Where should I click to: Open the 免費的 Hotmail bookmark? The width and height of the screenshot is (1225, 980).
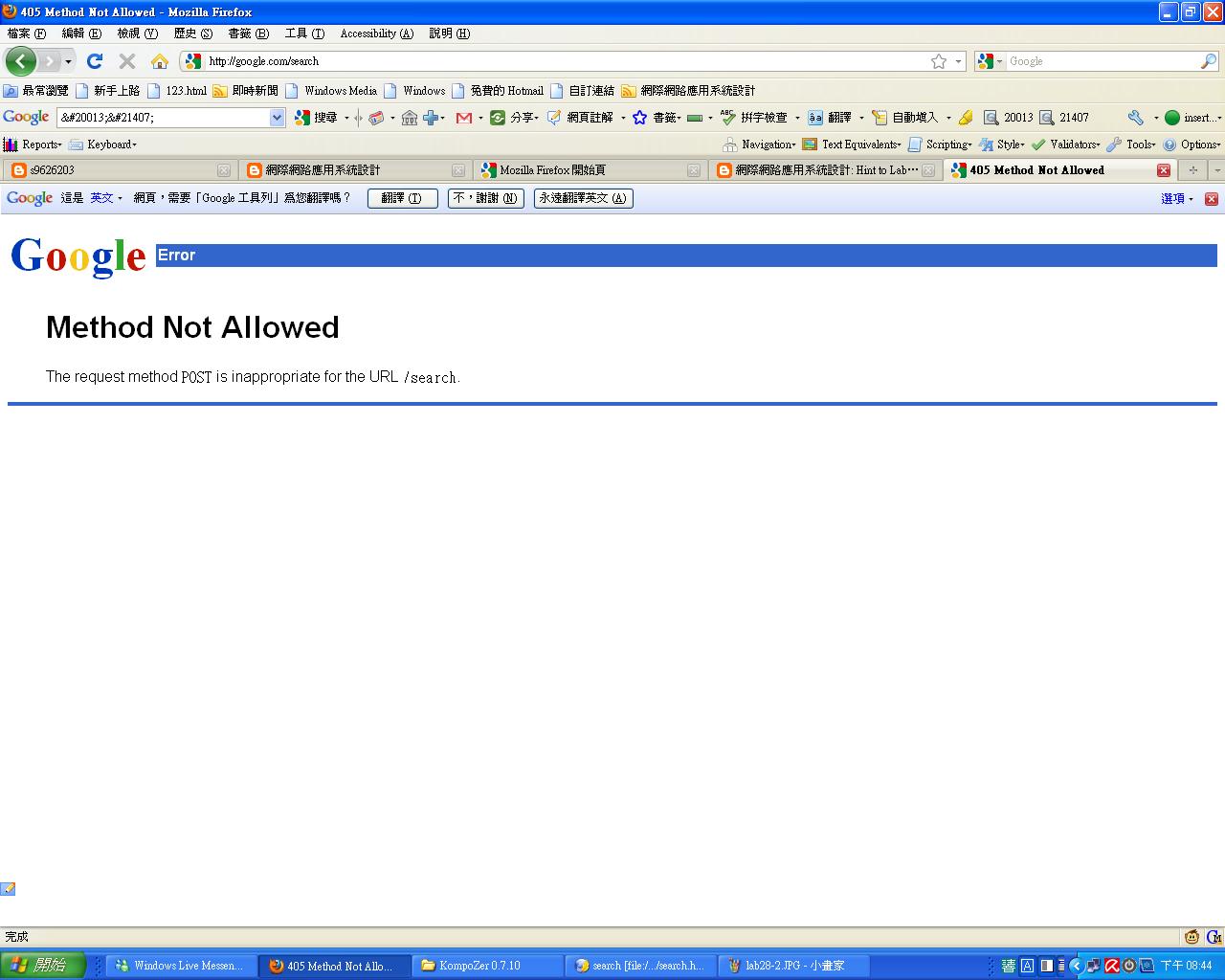click(498, 91)
